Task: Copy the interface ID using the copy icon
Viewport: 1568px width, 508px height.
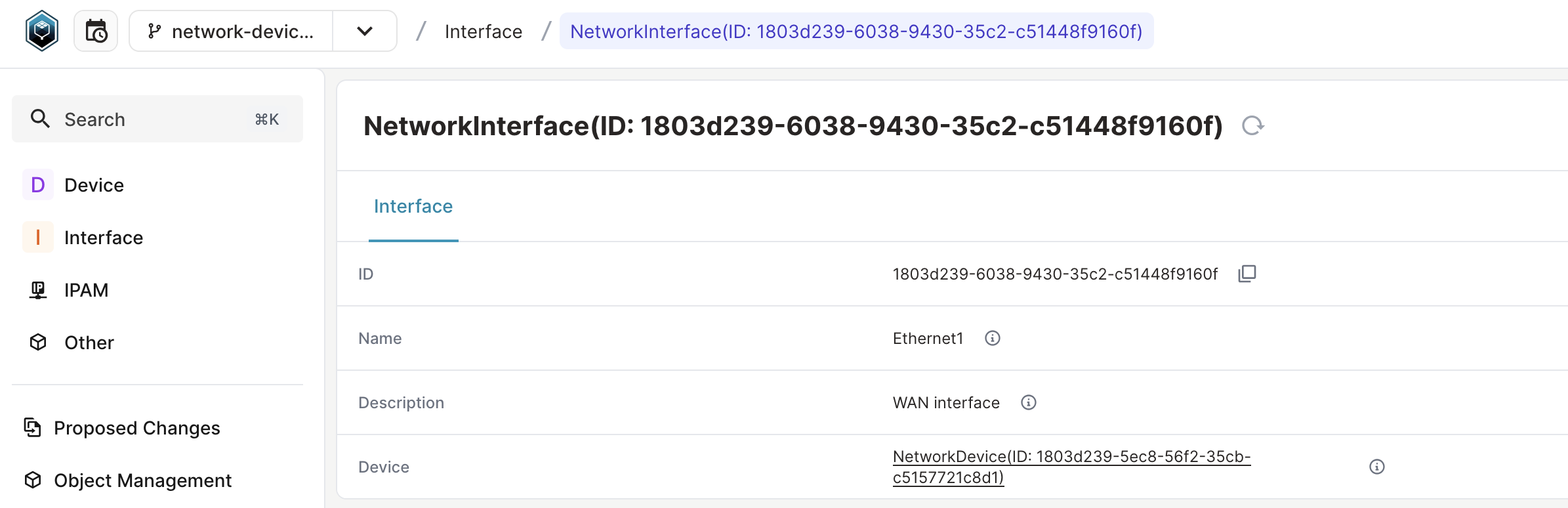Action: click(x=1246, y=274)
